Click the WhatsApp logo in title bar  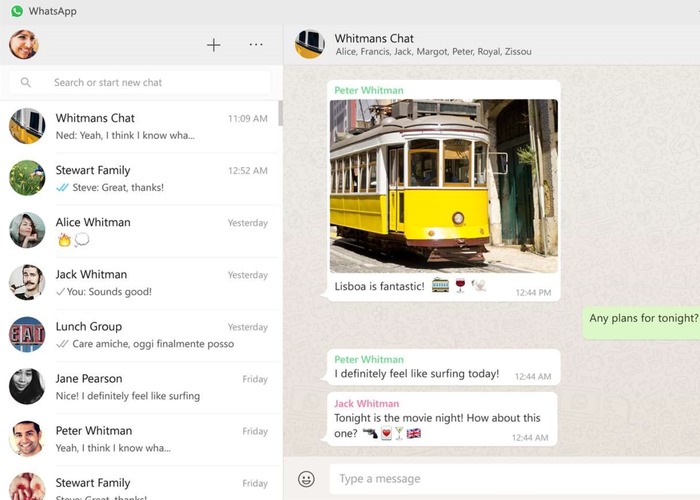point(17,11)
